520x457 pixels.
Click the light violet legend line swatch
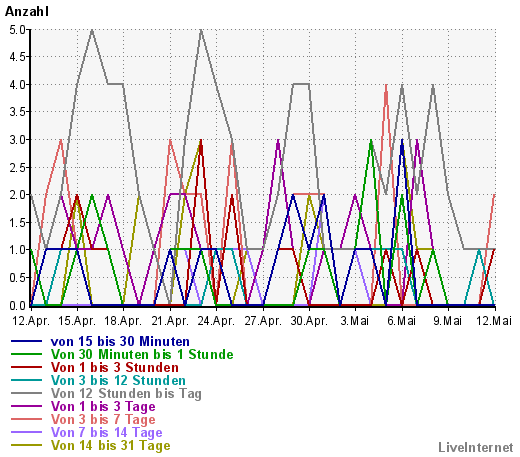[26, 432]
